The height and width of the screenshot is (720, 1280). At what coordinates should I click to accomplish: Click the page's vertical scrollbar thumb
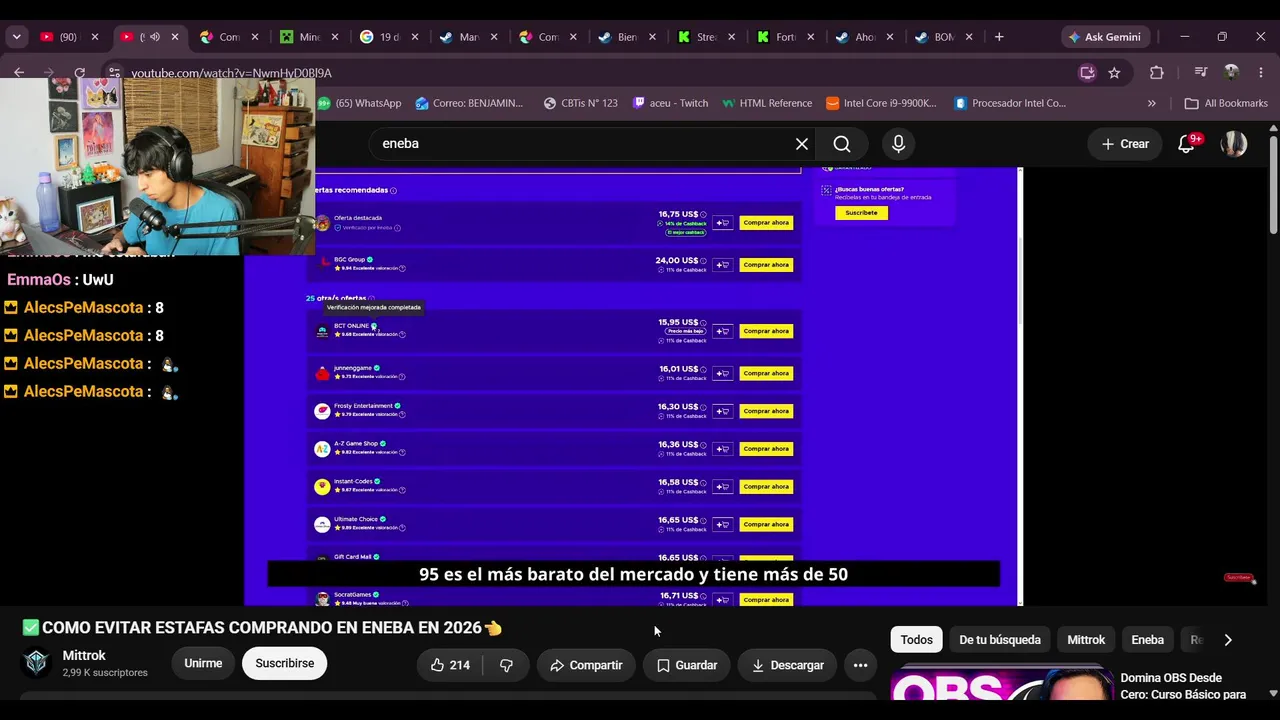(1273, 185)
